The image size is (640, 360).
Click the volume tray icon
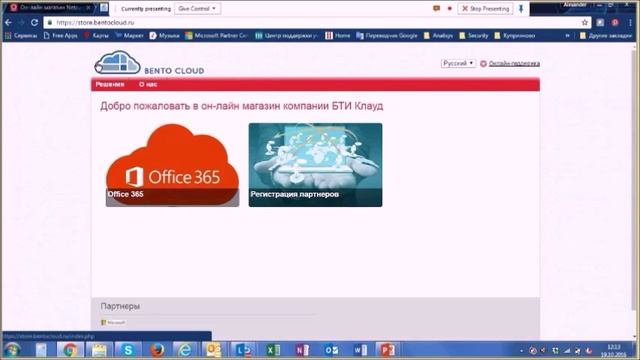(x=543, y=350)
